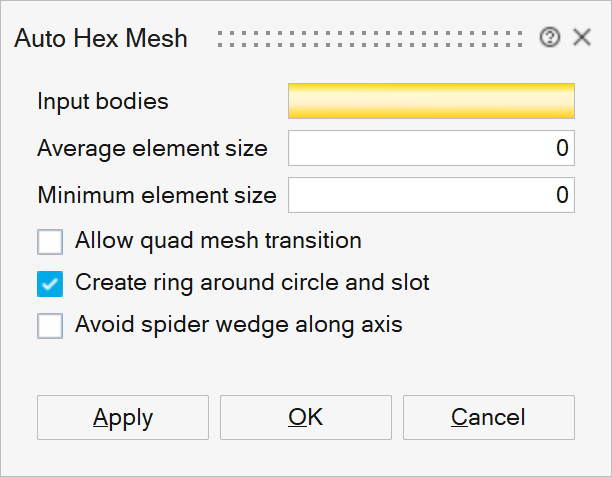The height and width of the screenshot is (477, 612).
Task: Click the dotted drag handle in title bar
Action: (x=370, y=39)
